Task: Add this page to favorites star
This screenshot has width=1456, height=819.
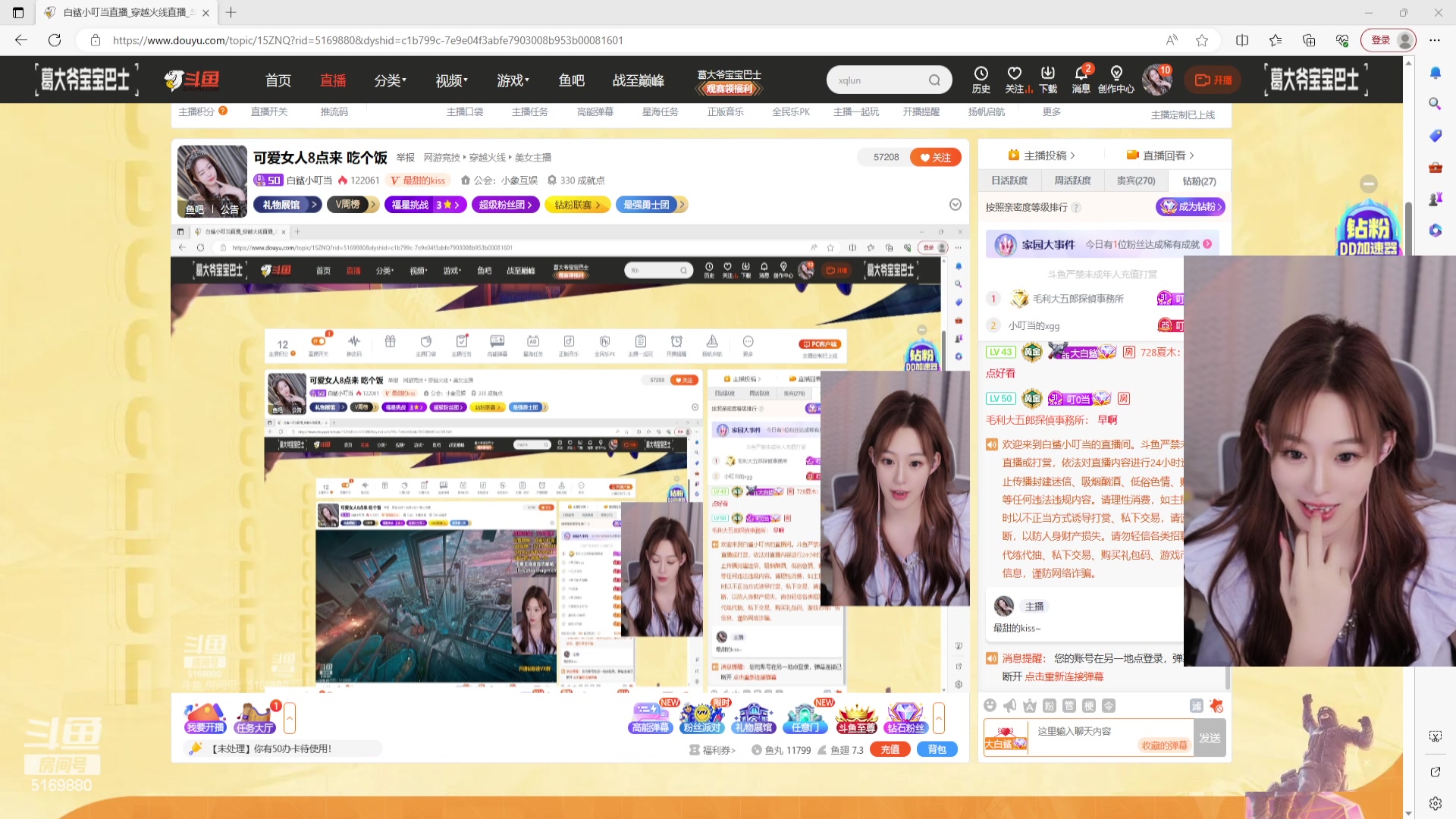Action: click(x=1202, y=40)
